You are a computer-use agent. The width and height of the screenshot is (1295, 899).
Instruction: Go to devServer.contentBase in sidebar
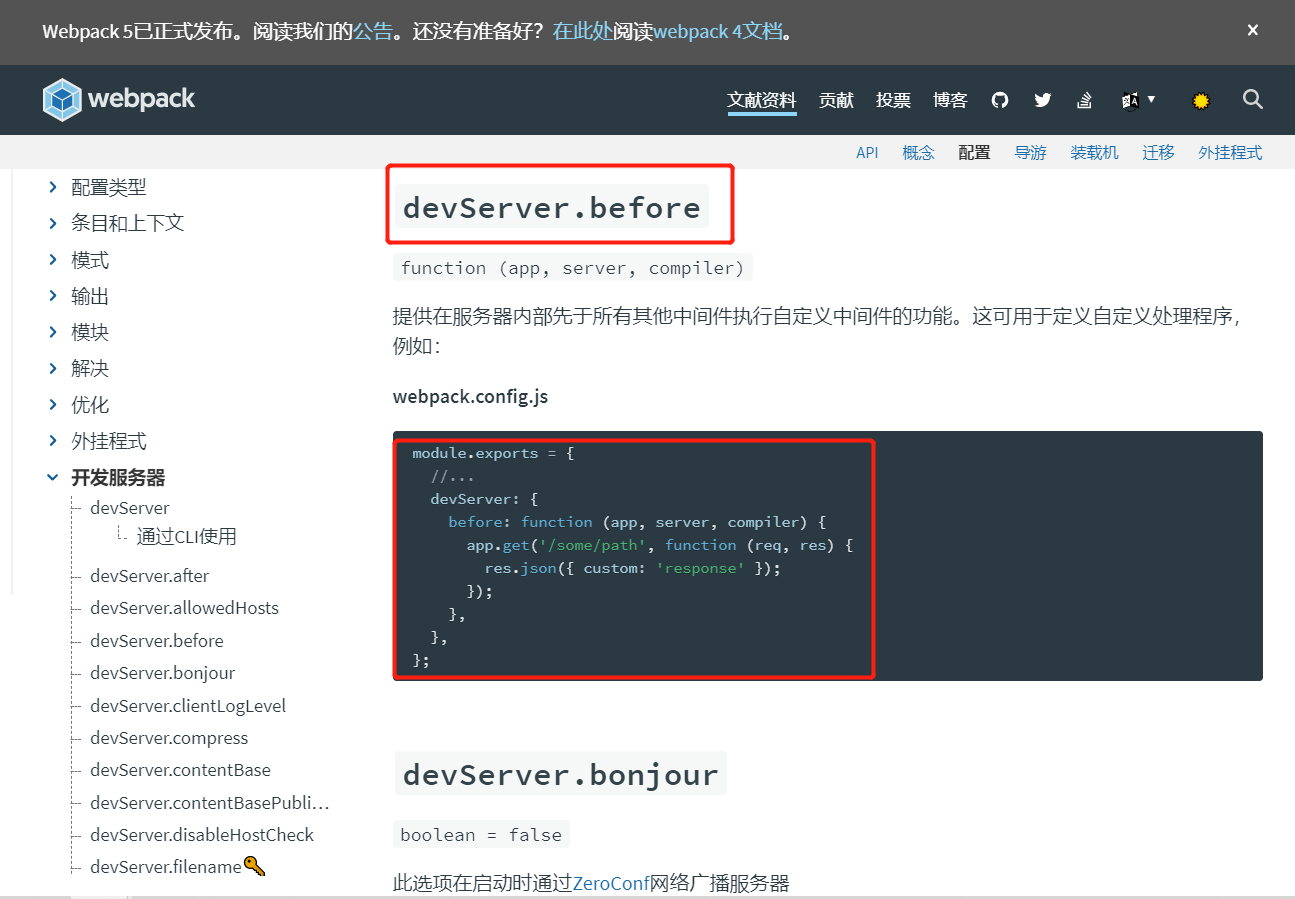point(180,770)
